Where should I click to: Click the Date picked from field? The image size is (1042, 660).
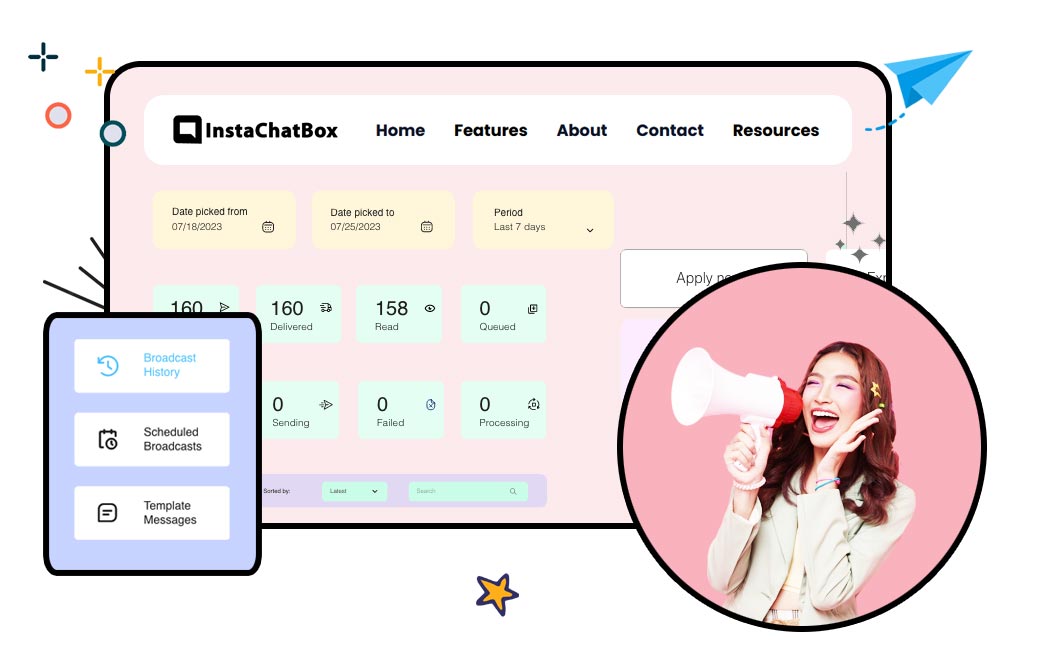pyautogui.click(x=224, y=220)
